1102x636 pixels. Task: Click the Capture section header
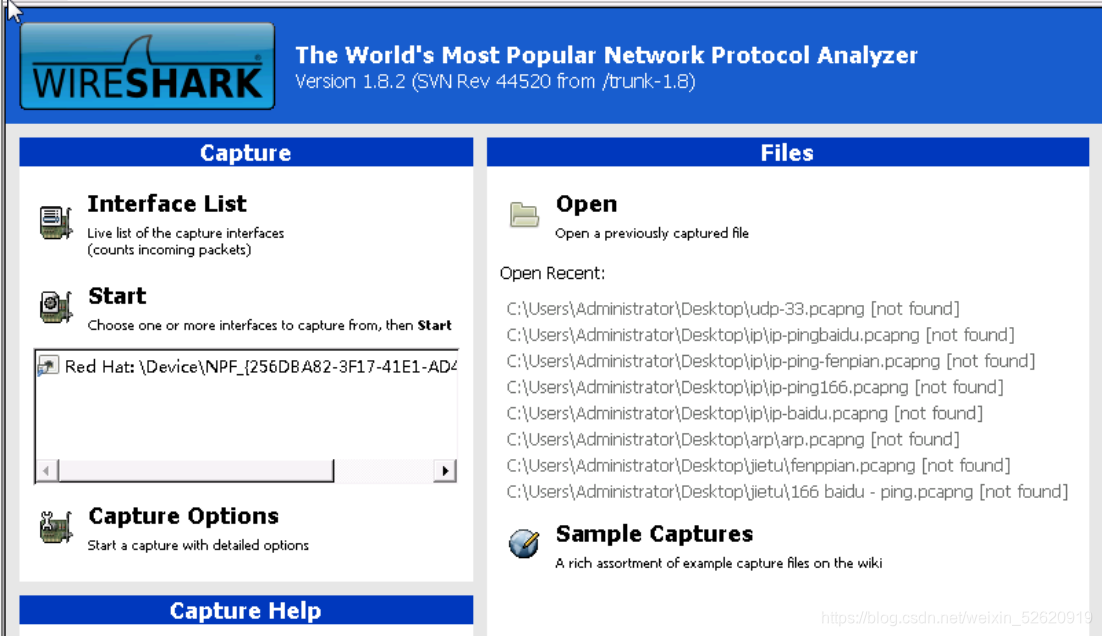(246, 152)
